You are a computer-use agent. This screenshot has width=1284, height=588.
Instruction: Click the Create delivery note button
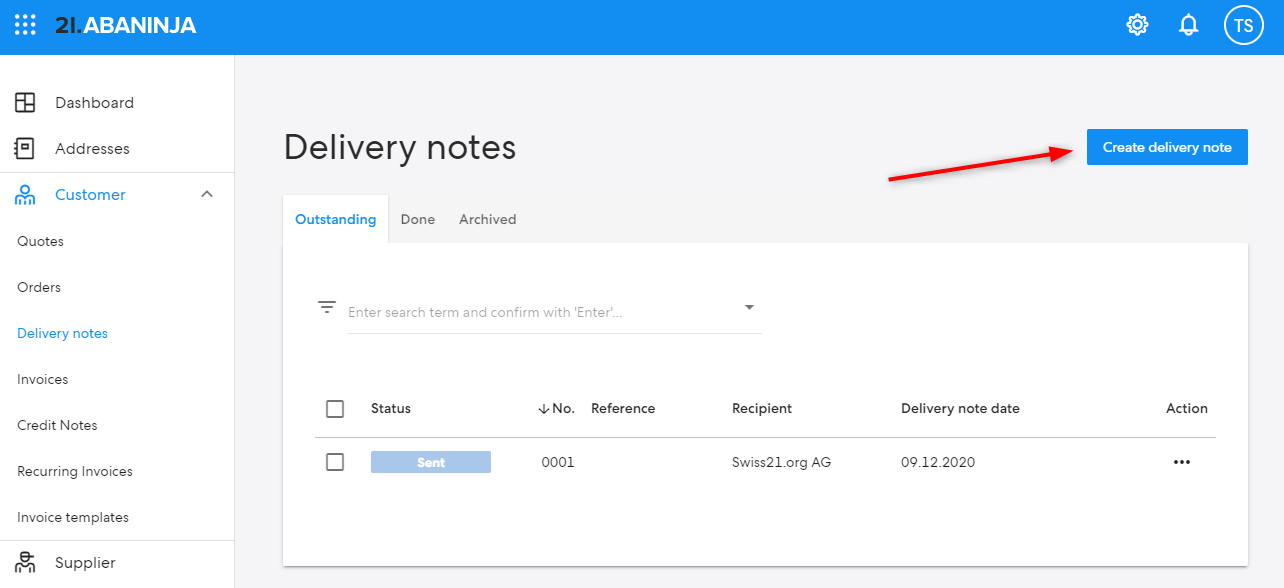coord(1167,147)
